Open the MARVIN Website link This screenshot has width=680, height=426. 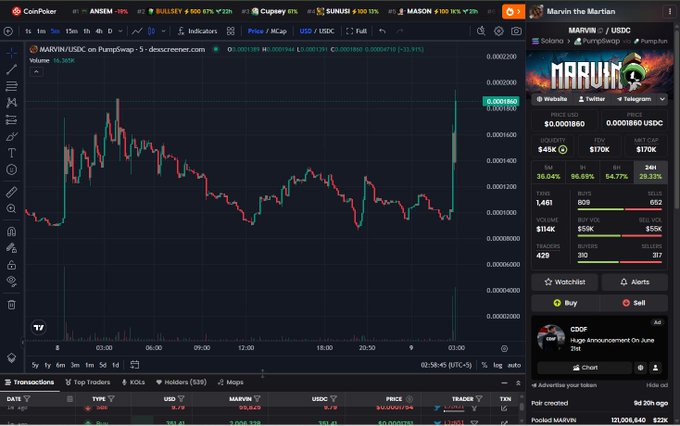[552, 99]
